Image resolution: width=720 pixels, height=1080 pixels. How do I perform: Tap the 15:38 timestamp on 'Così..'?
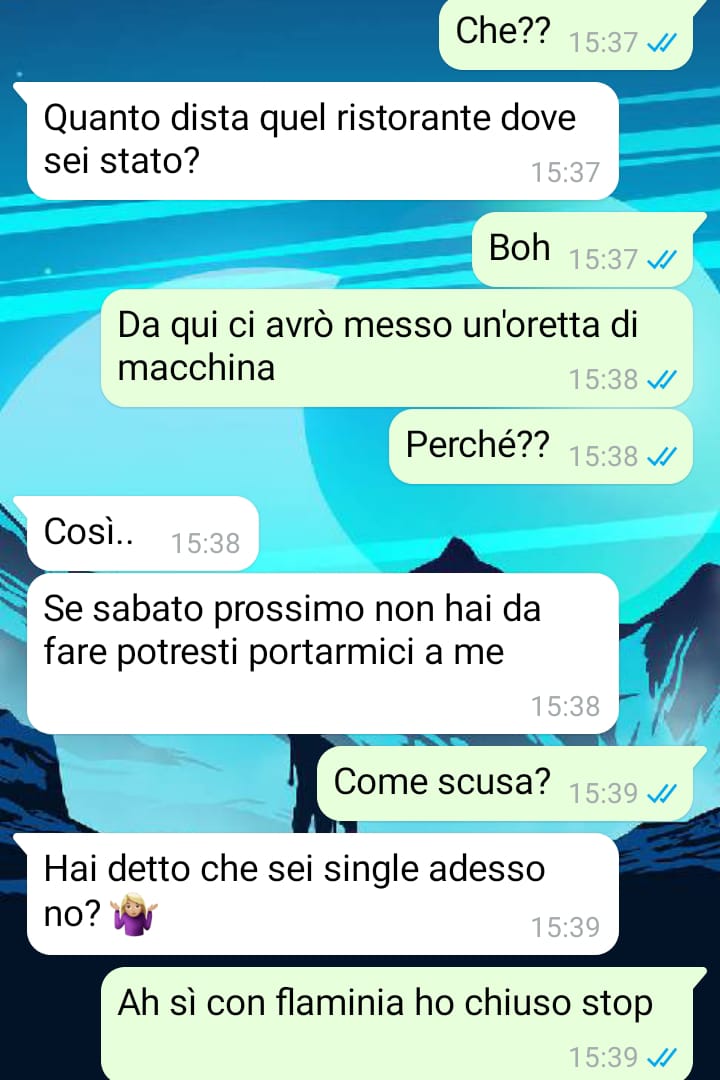tap(205, 543)
